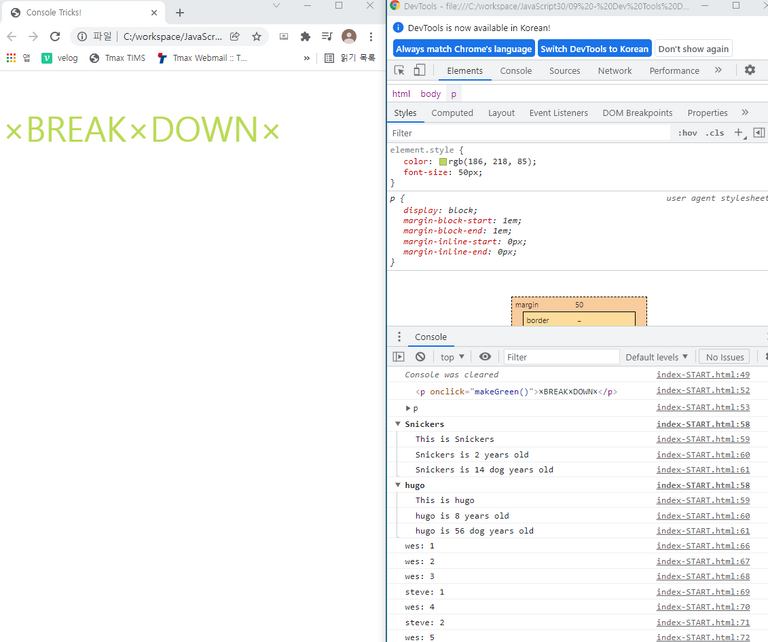768x642 pixels.
Task: Switch to the Sources panel tab
Action: click(564, 71)
